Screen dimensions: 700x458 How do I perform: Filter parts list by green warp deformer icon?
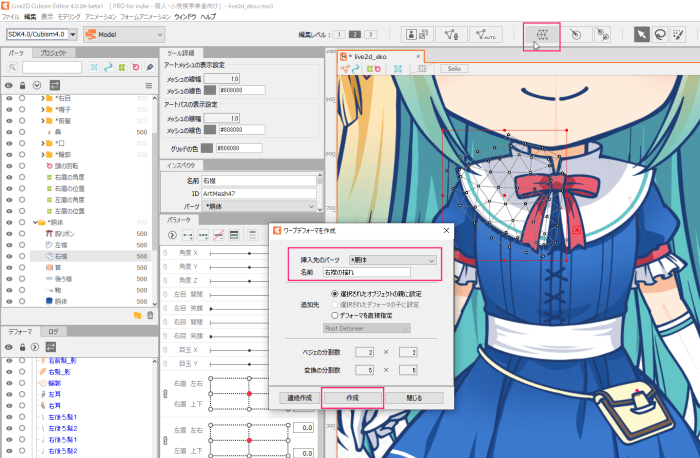click(x=122, y=67)
